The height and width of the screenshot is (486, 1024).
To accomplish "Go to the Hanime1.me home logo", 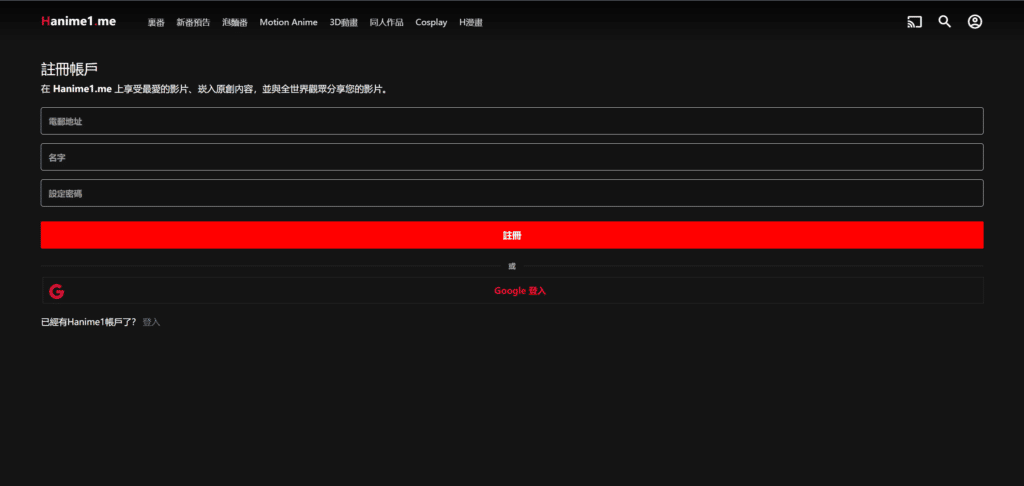I will [x=78, y=22].
